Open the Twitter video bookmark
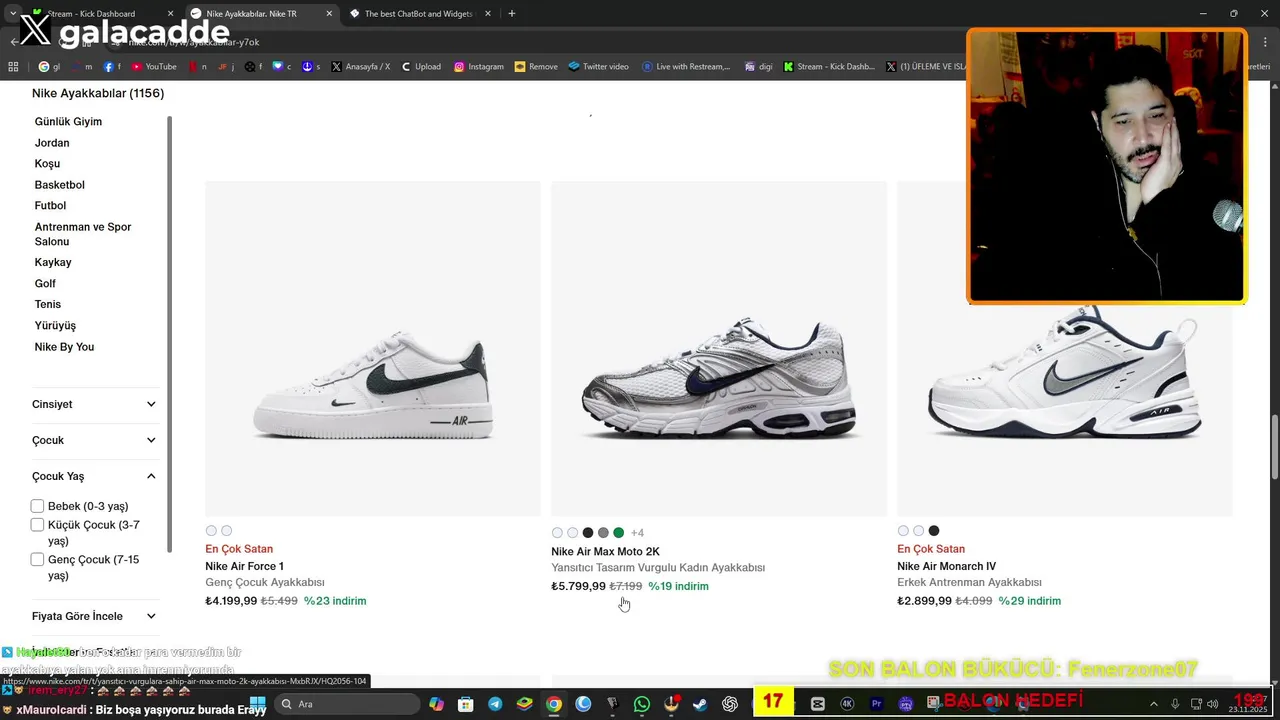Viewport: 1280px width, 720px height. coord(598,67)
